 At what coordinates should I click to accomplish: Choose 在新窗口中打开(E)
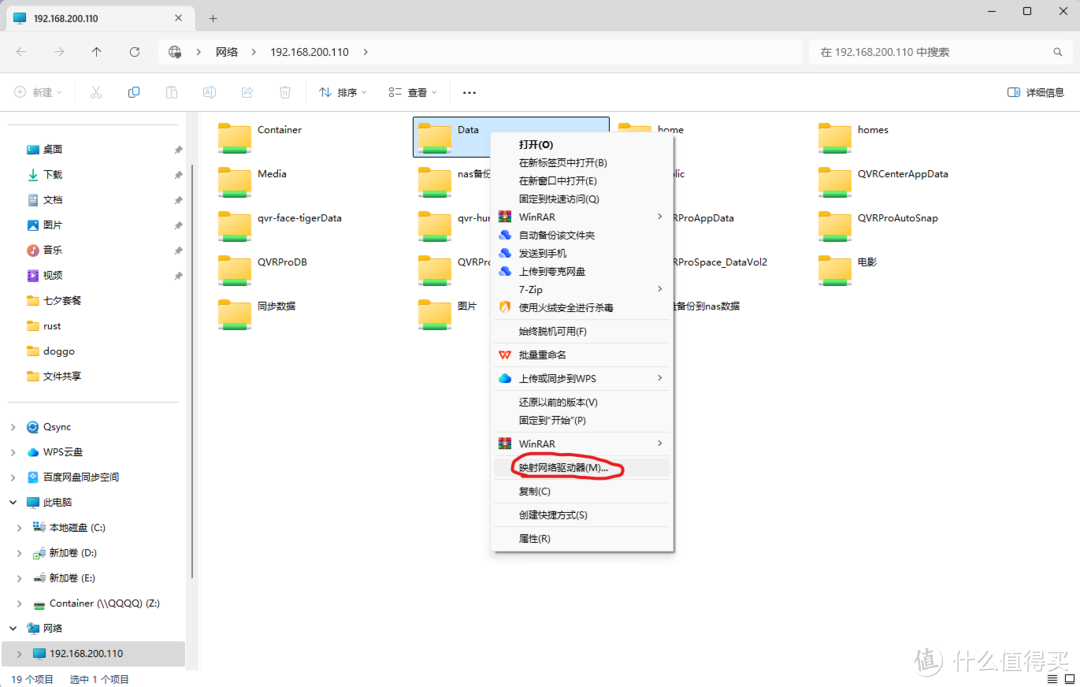tap(582, 181)
